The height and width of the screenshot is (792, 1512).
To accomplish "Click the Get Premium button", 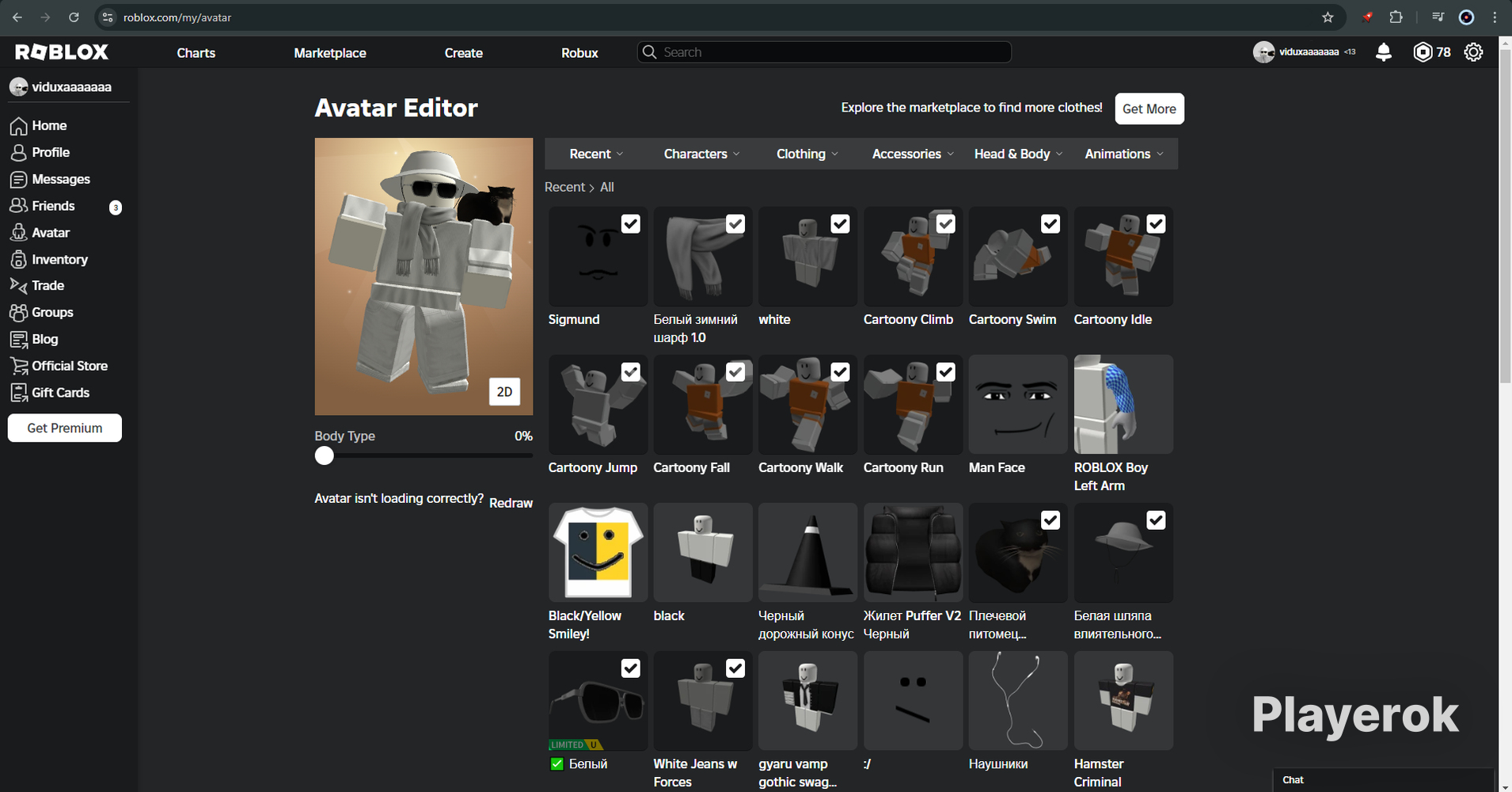I will coord(65,428).
